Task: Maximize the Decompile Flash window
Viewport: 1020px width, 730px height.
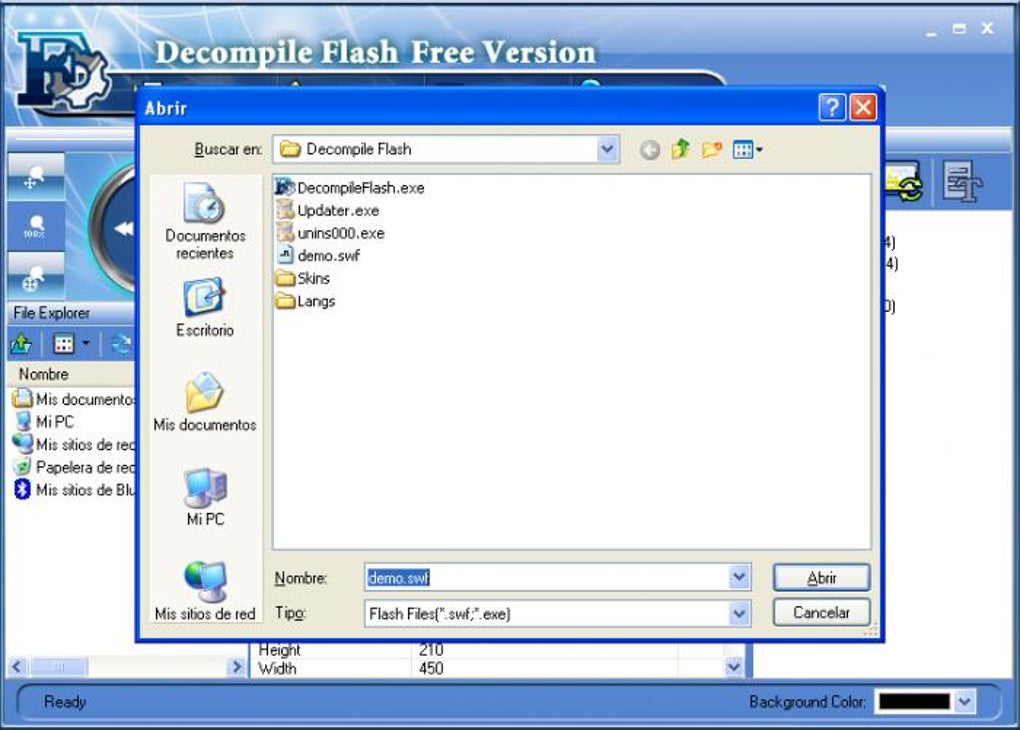Action: [959, 29]
